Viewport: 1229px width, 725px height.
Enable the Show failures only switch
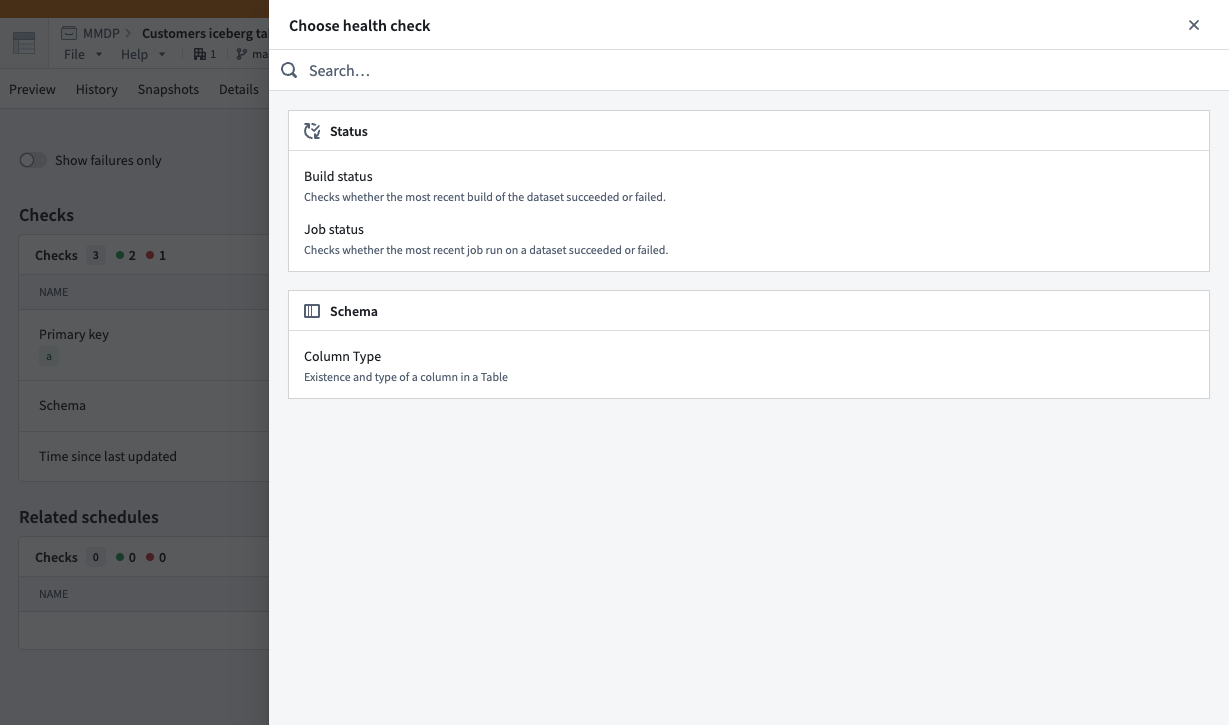coord(33,160)
